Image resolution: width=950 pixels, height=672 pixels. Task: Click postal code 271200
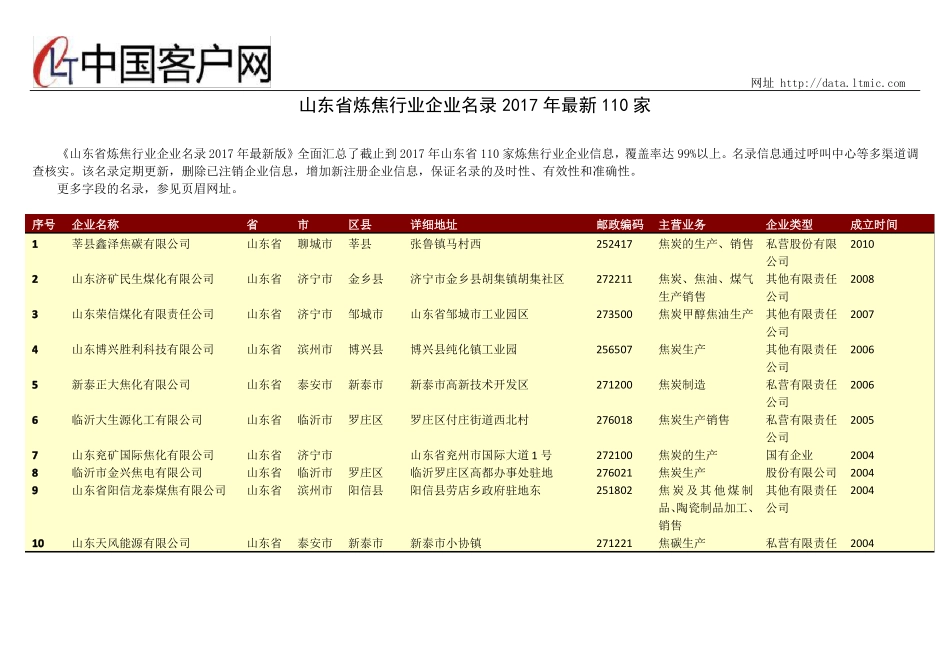tap(614, 384)
